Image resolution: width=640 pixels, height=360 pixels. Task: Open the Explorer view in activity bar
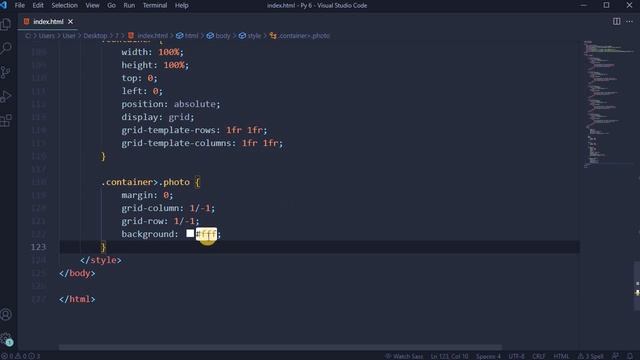(6, 24)
